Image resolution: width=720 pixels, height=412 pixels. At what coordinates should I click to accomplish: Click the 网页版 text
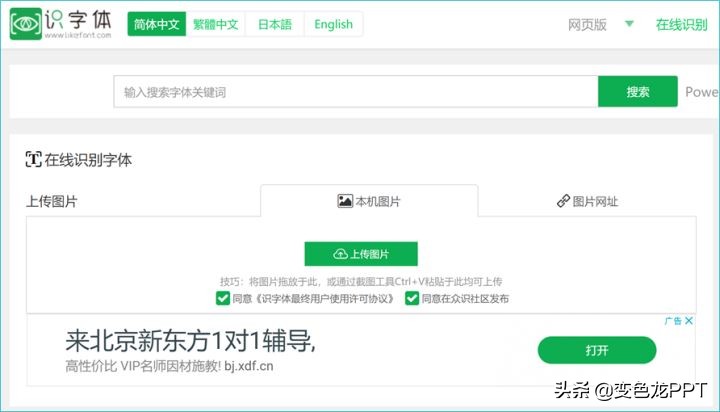point(587,24)
